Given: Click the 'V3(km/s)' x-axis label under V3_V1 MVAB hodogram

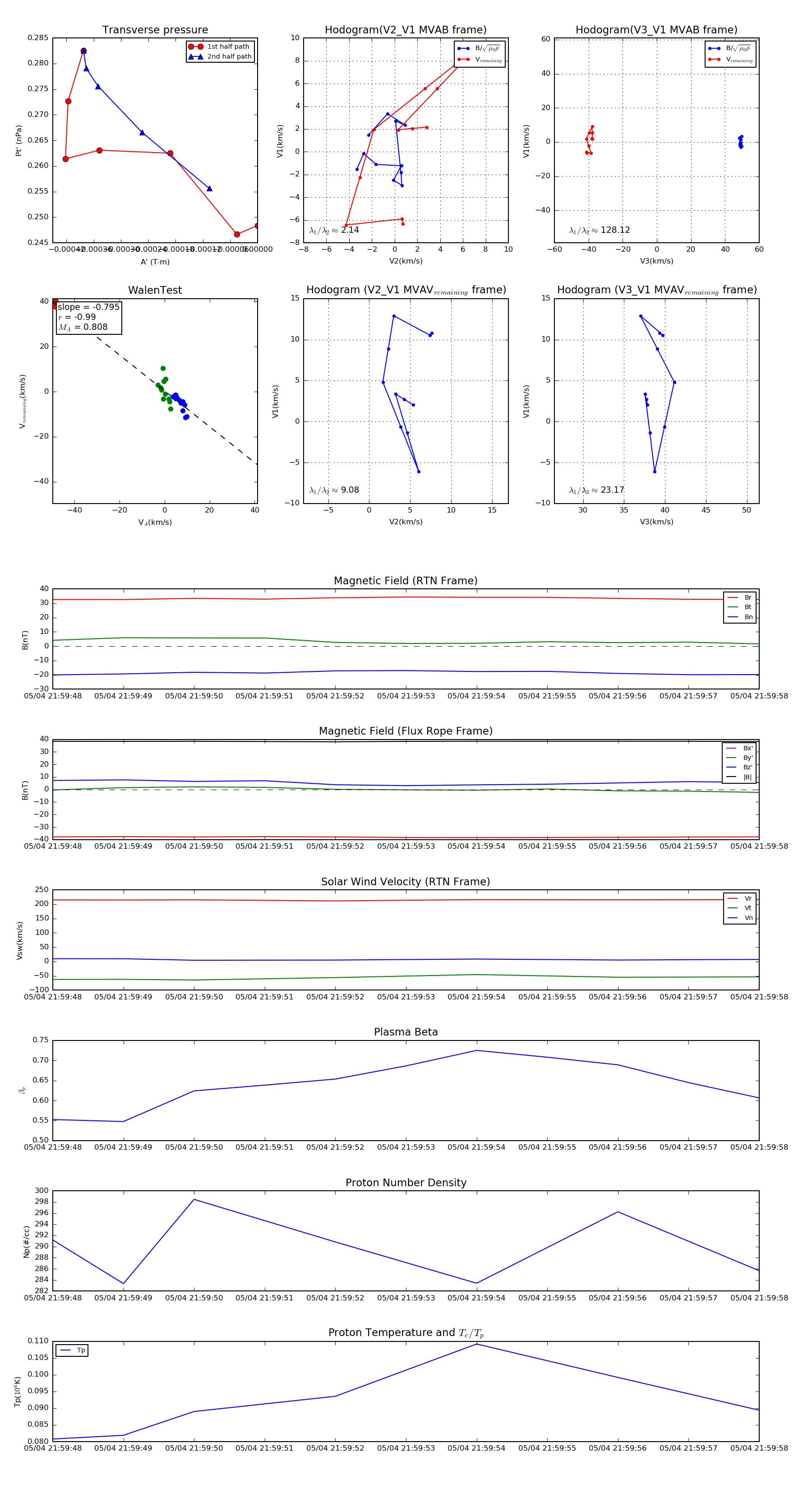Looking at the screenshot, I should pyautogui.click(x=656, y=261).
